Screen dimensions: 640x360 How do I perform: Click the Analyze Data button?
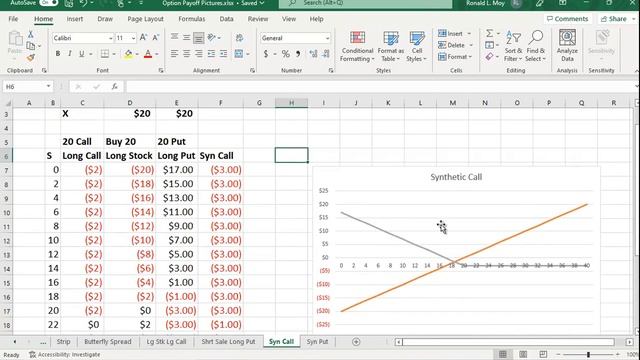[567, 46]
